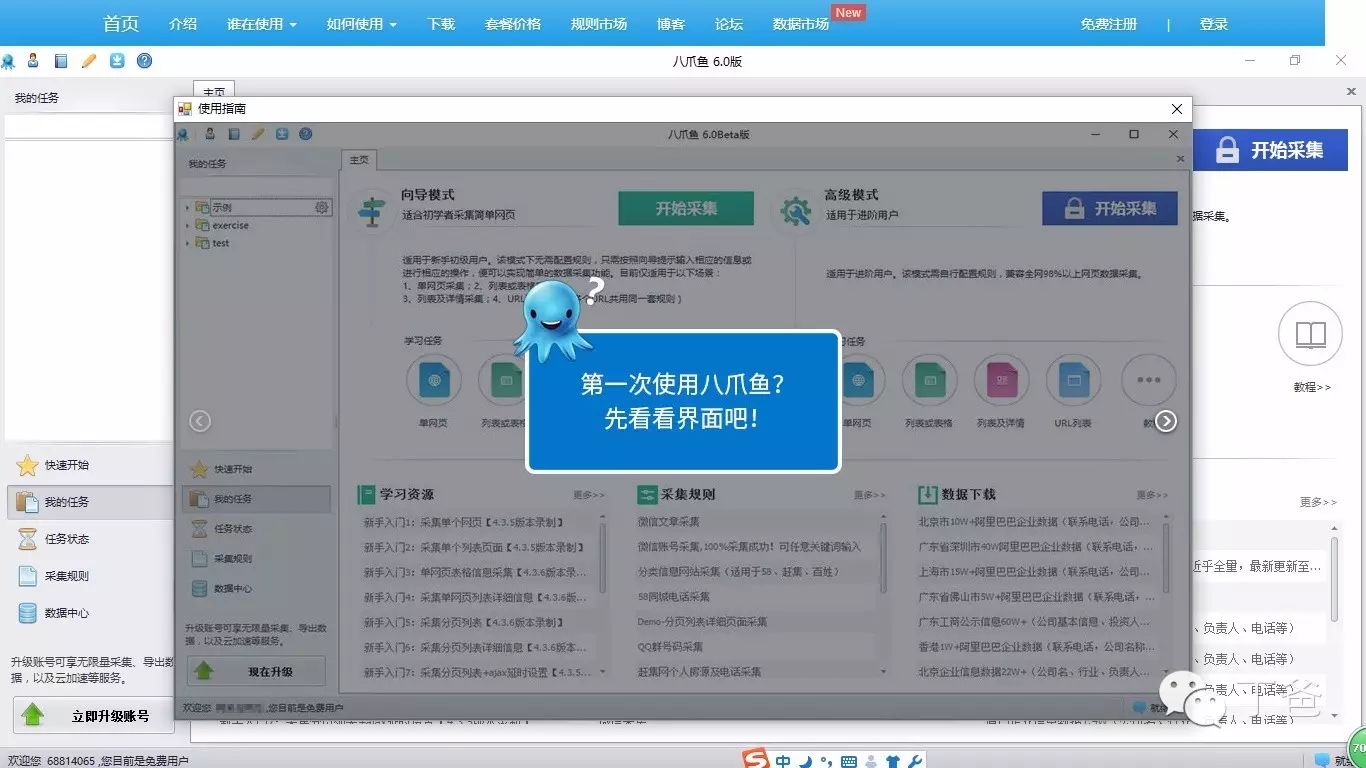Expand the exercise folder in guide task tree
The height and width of the screenshot is (768, 1366).
click(x=187, y=226)
